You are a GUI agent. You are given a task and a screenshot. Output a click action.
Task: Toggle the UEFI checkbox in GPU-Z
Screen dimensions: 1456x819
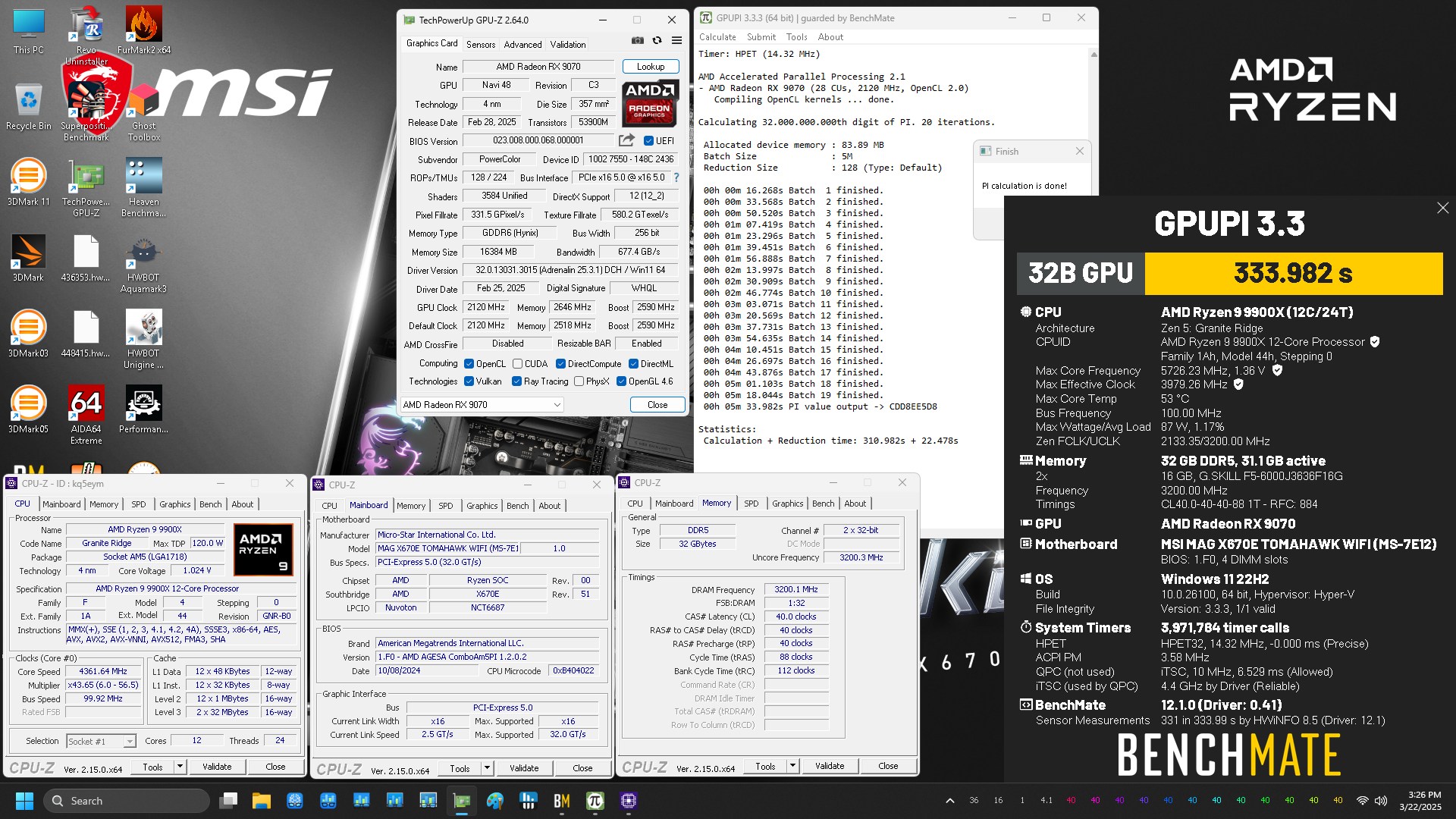[x=648, y=141]
